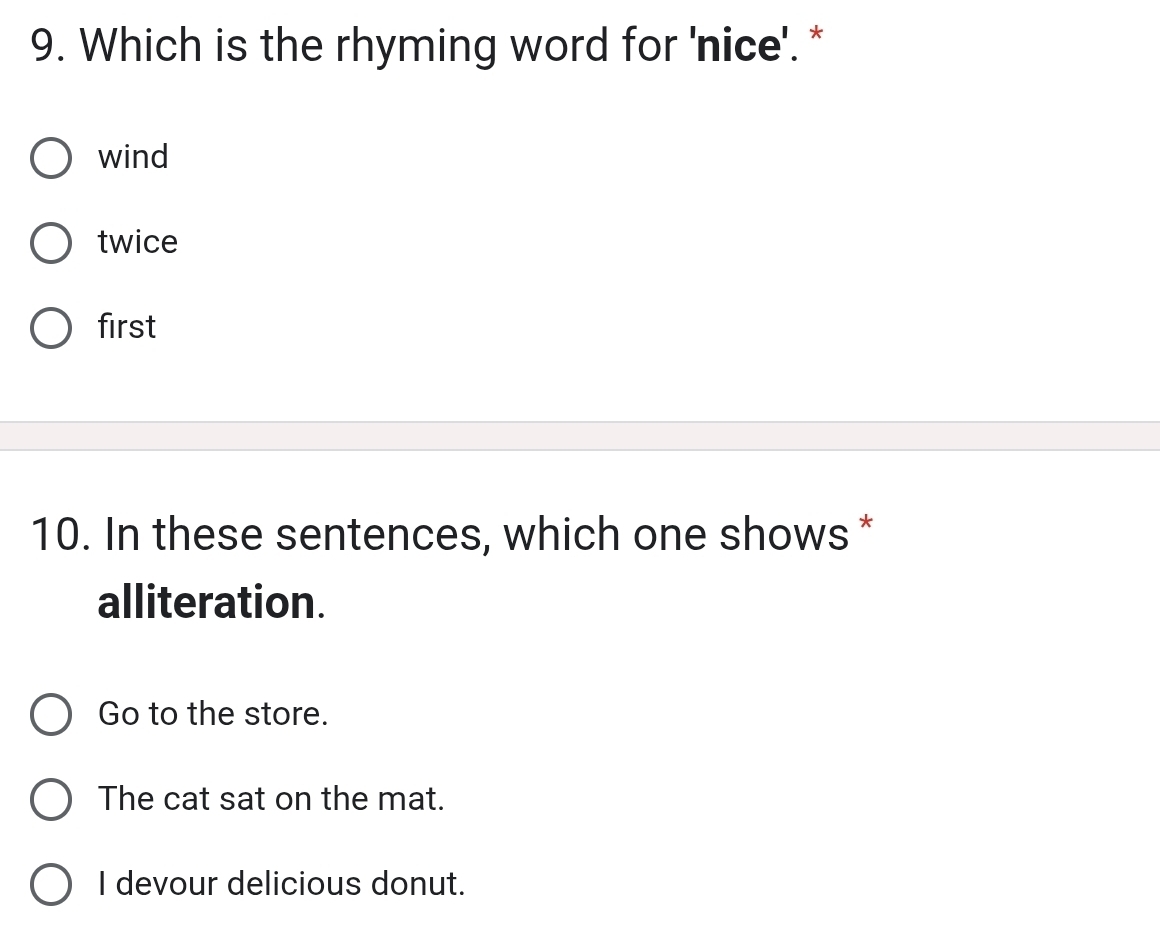Click the bold word 'nice' in question 9
Screen dimensions: 1160x948
coord(738,46)
